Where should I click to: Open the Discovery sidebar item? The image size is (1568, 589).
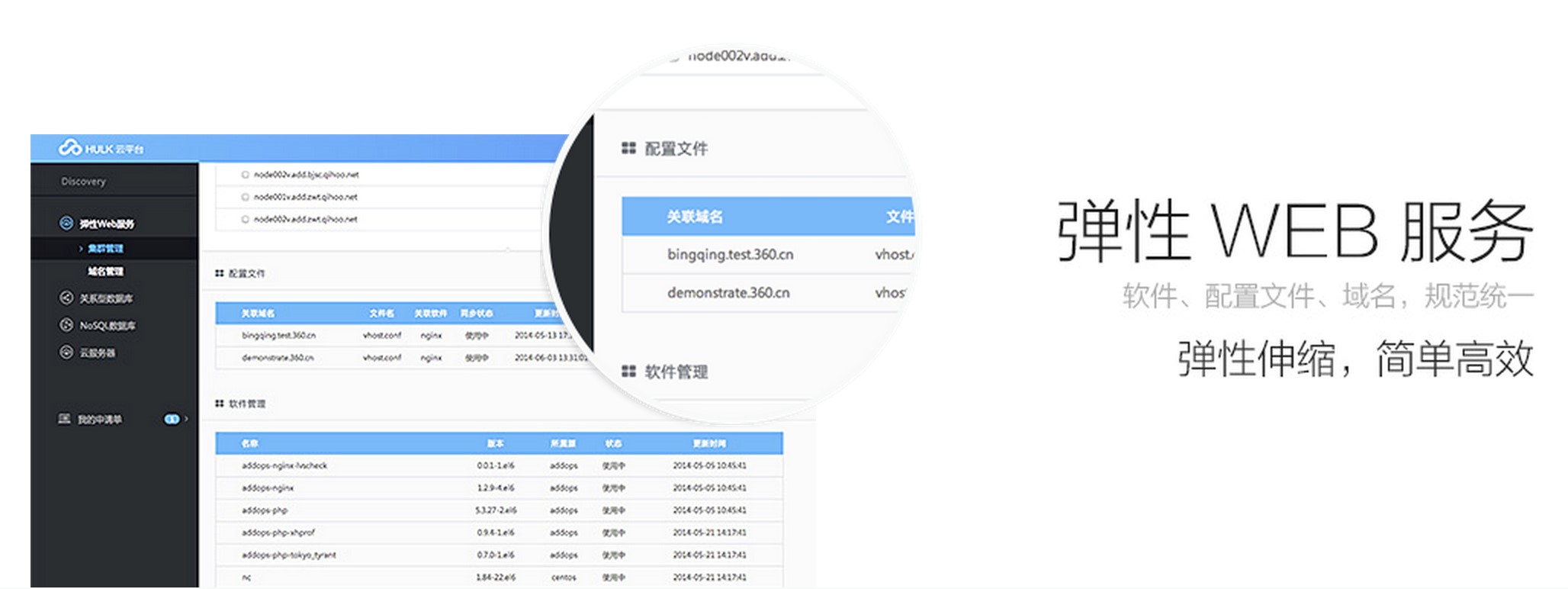(84, 182)
